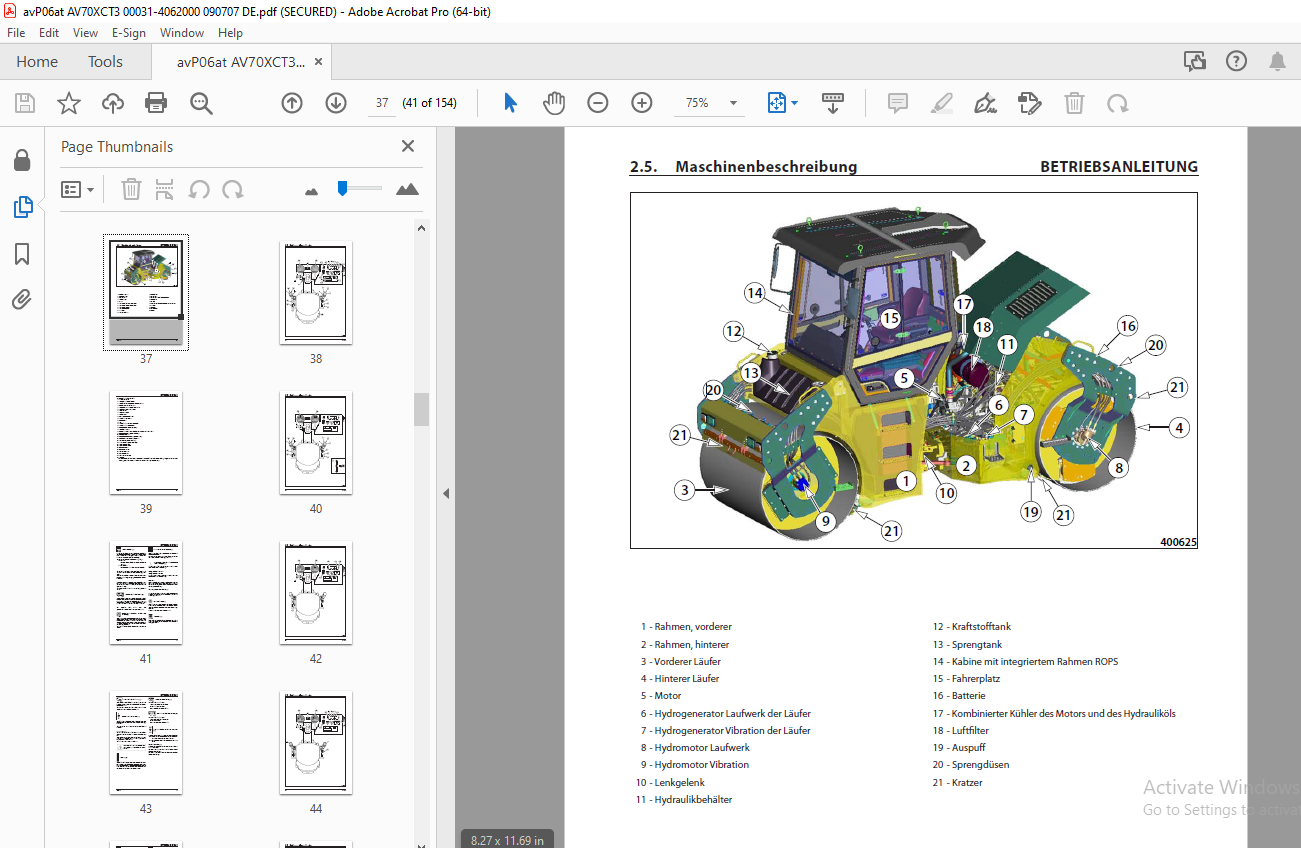This screenshot has height=848, width=1301.
Task: Rotate pages counterclockwise in thumbnails panel
Action: pyautogui.click(x=199, y=189)
